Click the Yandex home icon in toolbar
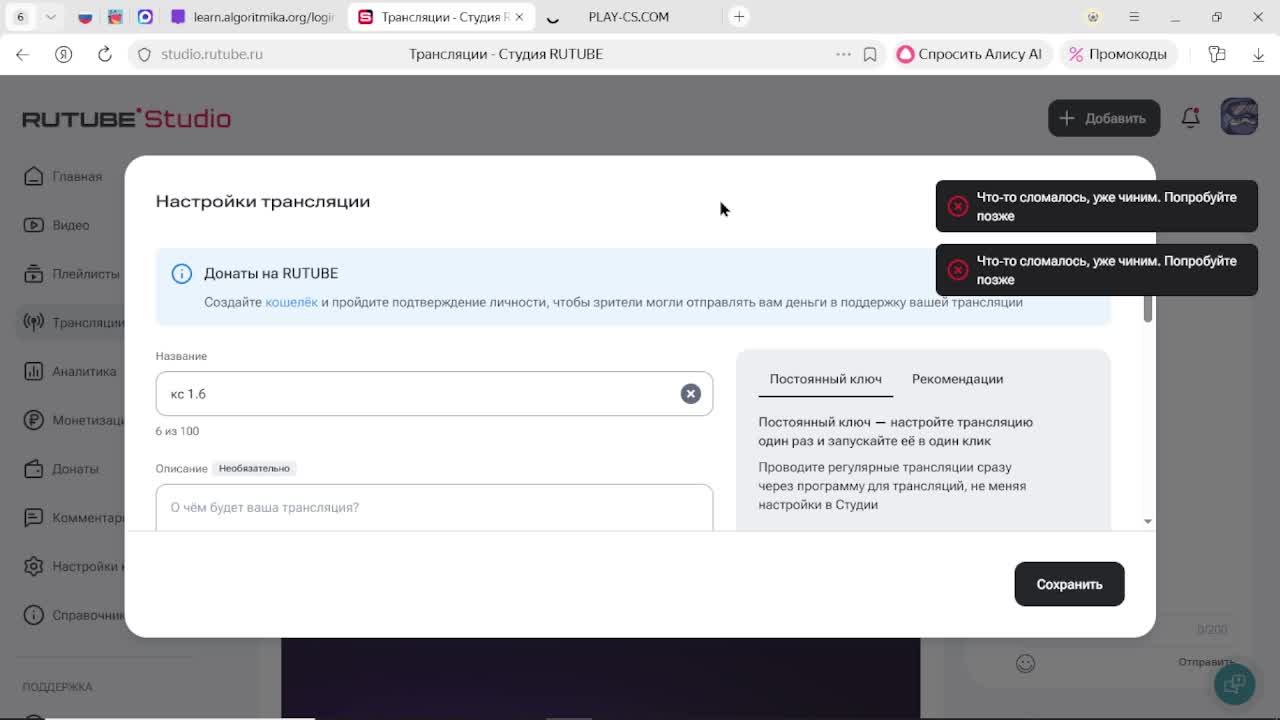The image size is (1280, 720). click(64, 54)
